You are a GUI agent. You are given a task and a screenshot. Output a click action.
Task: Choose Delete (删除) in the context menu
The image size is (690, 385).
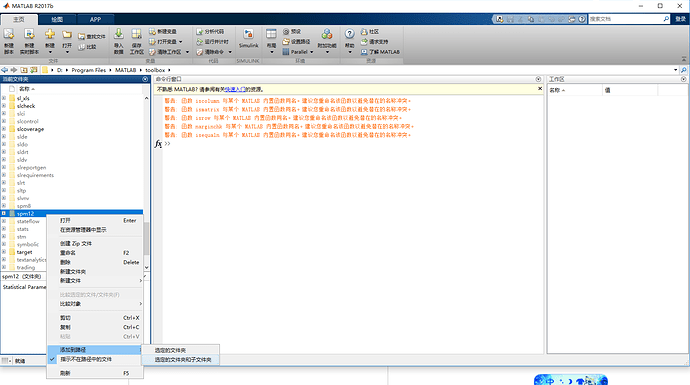point(95,262)
